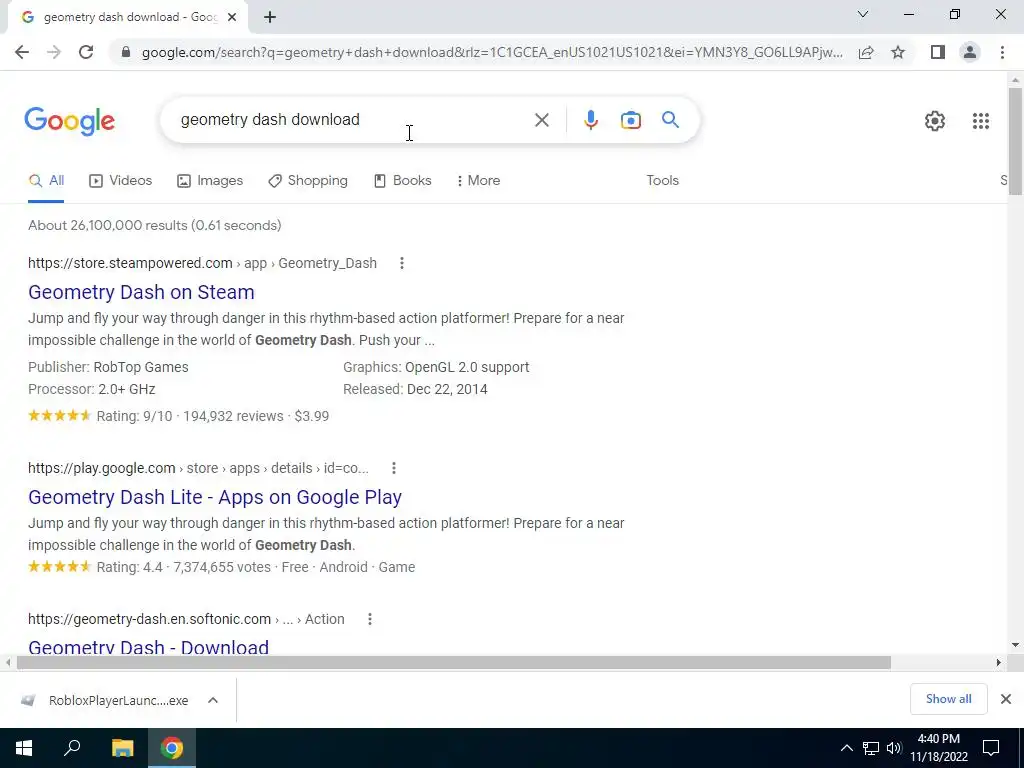The image size is (1024, 768).
Task: Open the Chrome three-dot menu
Action: pyautogui.click(x=1002, y=52)
